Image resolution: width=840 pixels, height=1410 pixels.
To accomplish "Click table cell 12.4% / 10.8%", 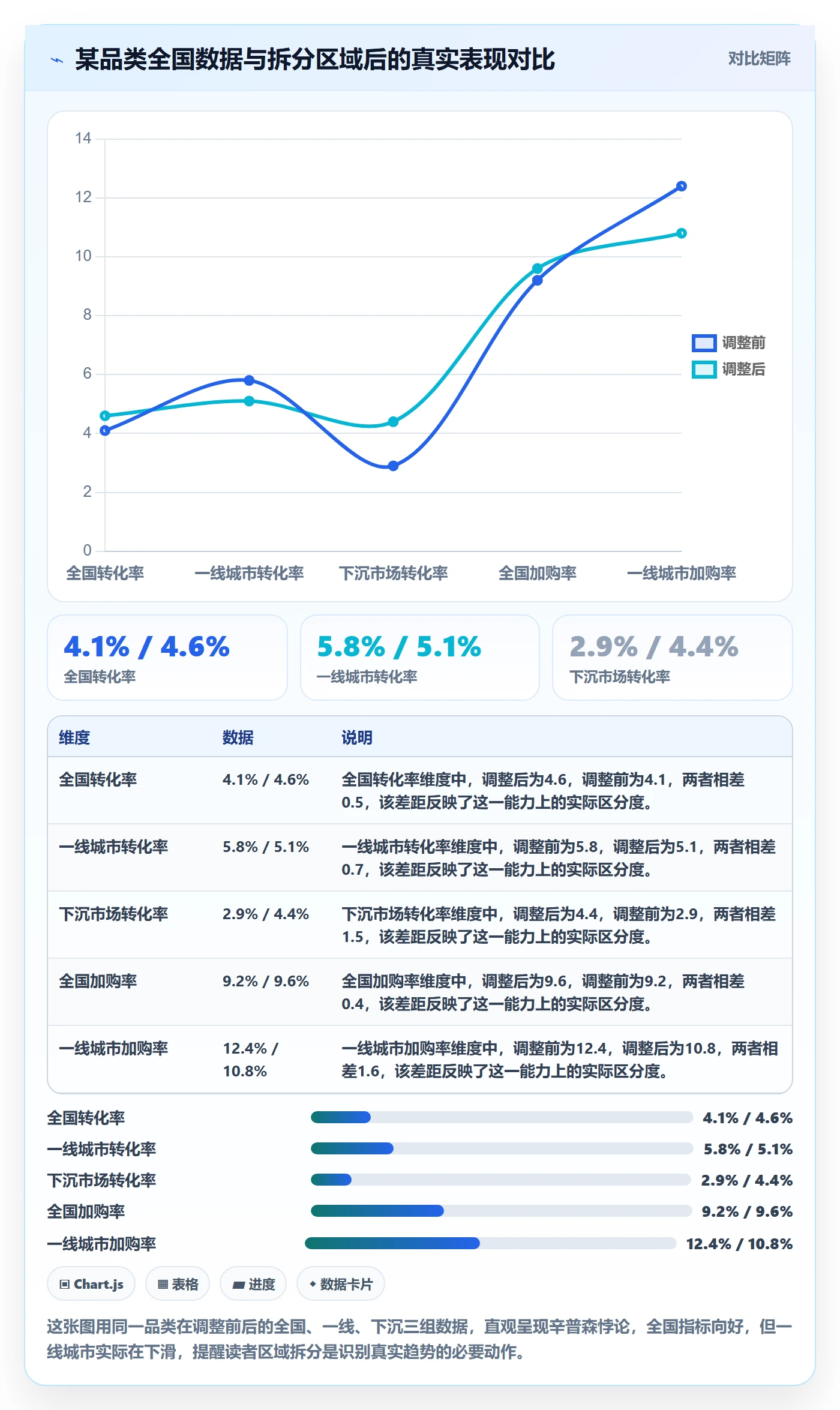I will [251, 1060].
